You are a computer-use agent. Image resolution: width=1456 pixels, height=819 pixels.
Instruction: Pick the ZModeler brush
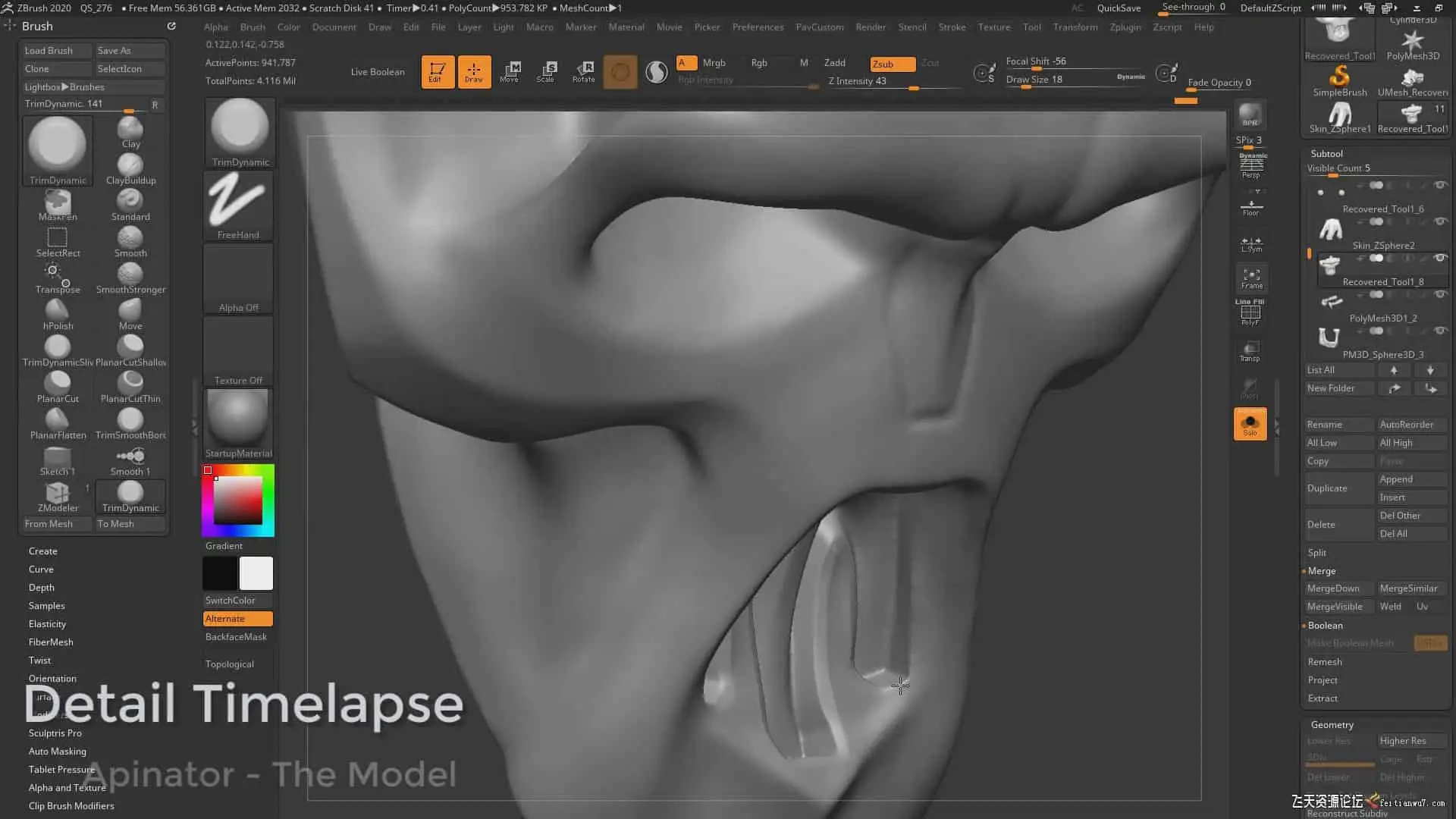click(57, 493)
